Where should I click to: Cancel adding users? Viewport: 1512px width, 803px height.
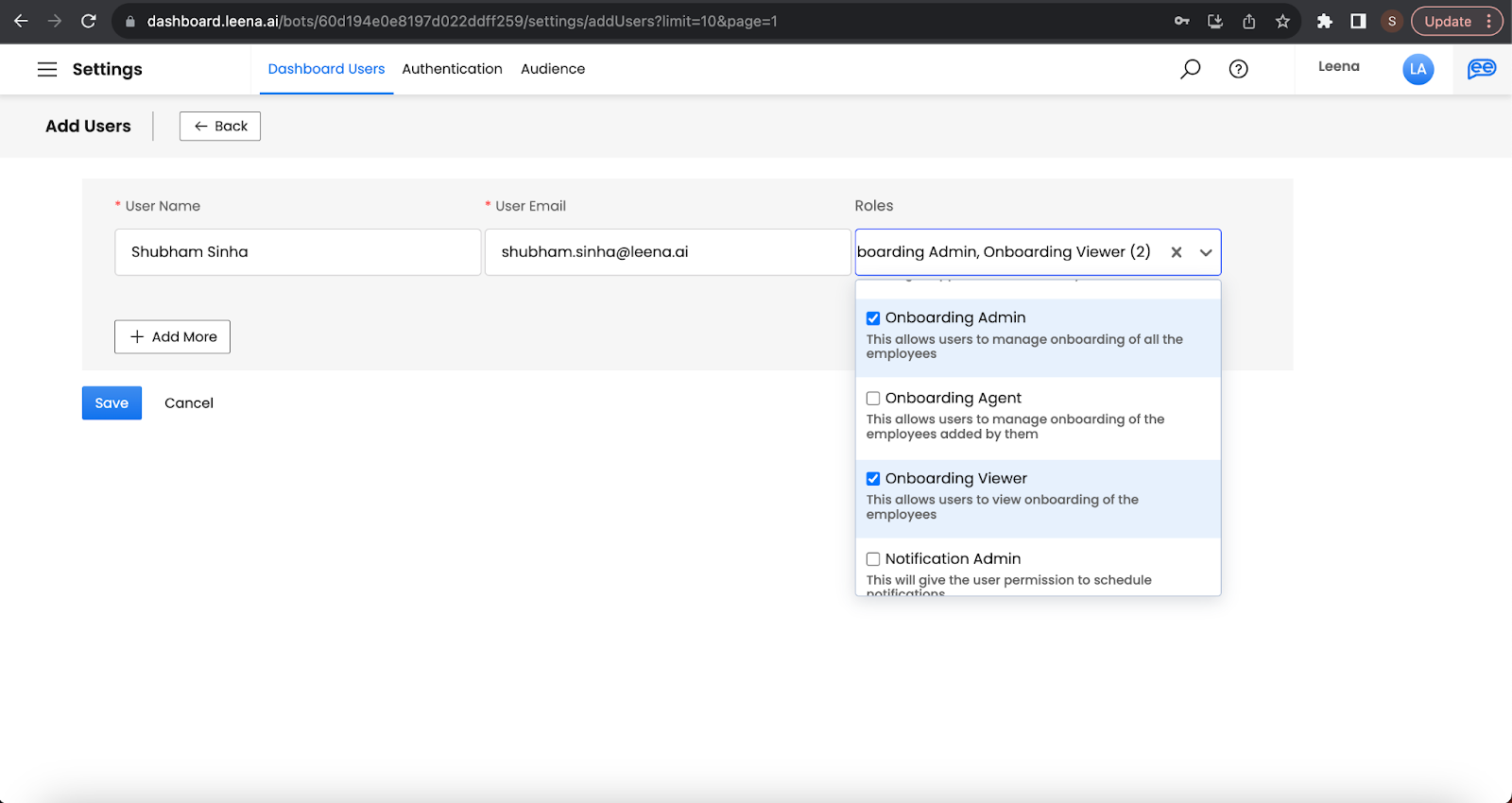pos(189,402)
